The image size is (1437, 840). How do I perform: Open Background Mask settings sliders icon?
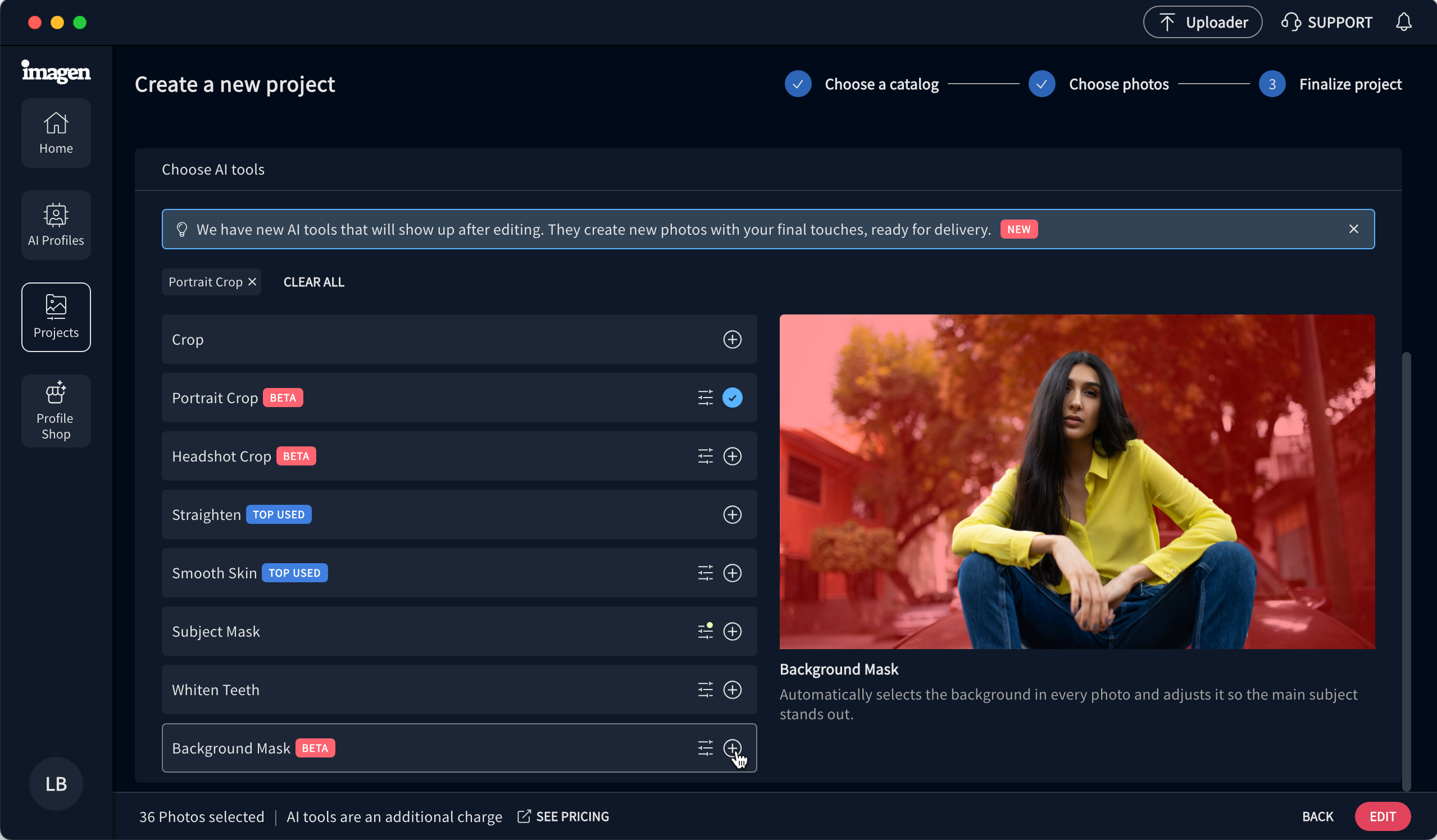tap(706, 748)
